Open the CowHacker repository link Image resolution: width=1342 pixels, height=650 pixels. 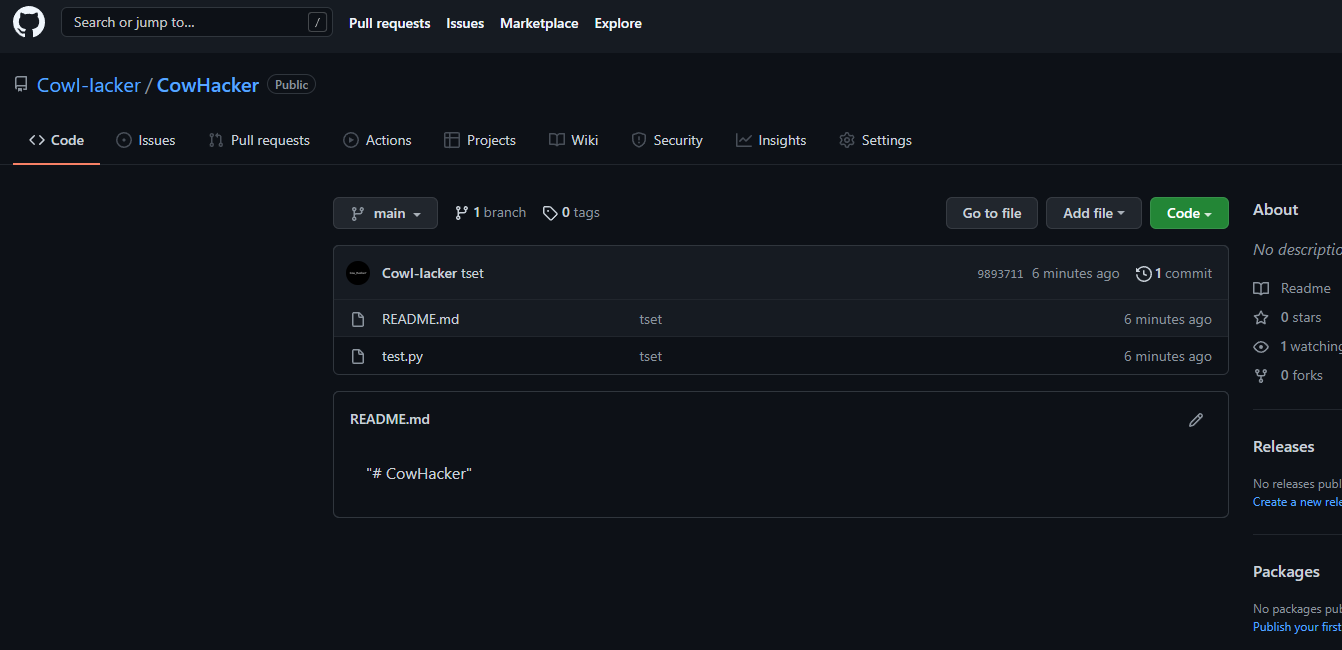208,85
